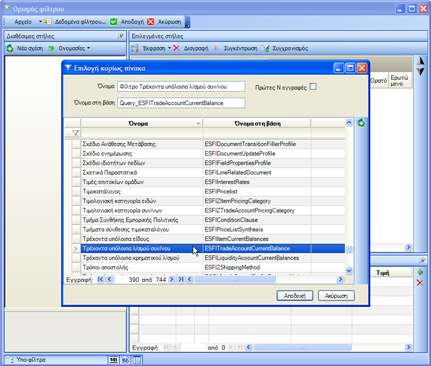Click the first icon after Υπο-φίλτρα

pos(114,360)
